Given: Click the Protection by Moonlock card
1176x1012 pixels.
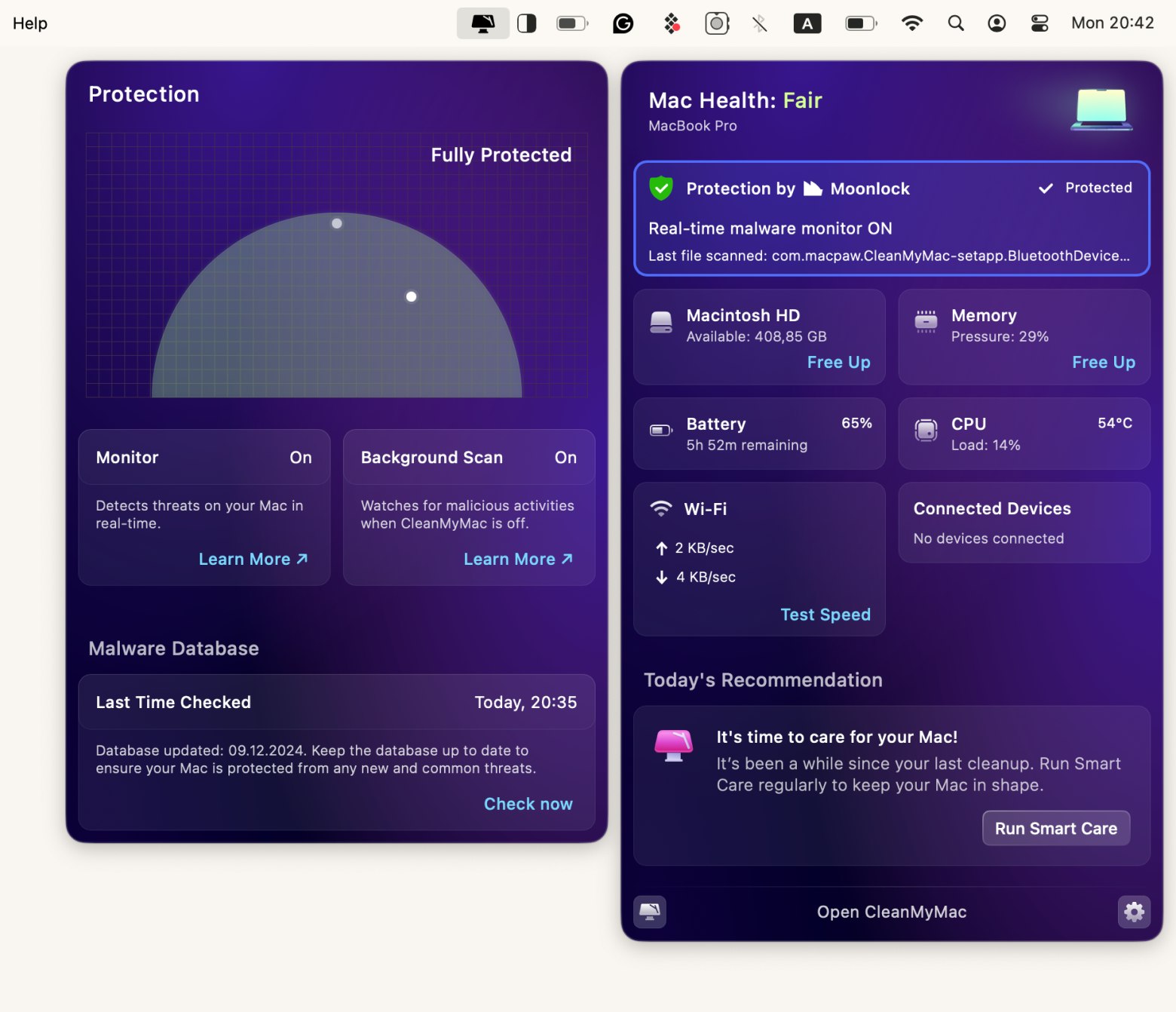Looking at the screenshot, I should tap(892, 219).
